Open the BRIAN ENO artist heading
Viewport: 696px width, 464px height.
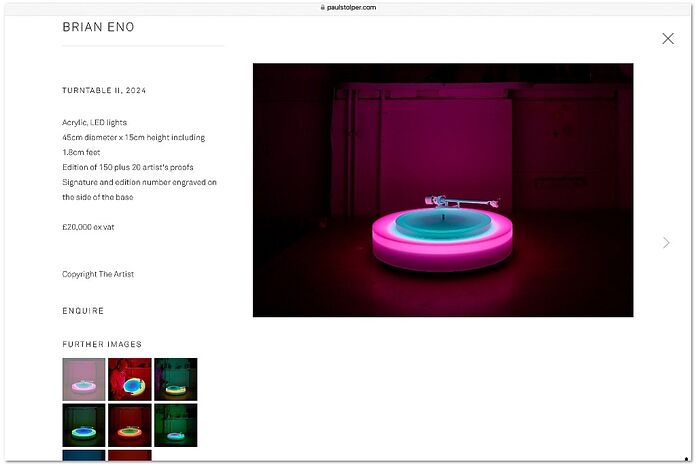tap(98, 27)
